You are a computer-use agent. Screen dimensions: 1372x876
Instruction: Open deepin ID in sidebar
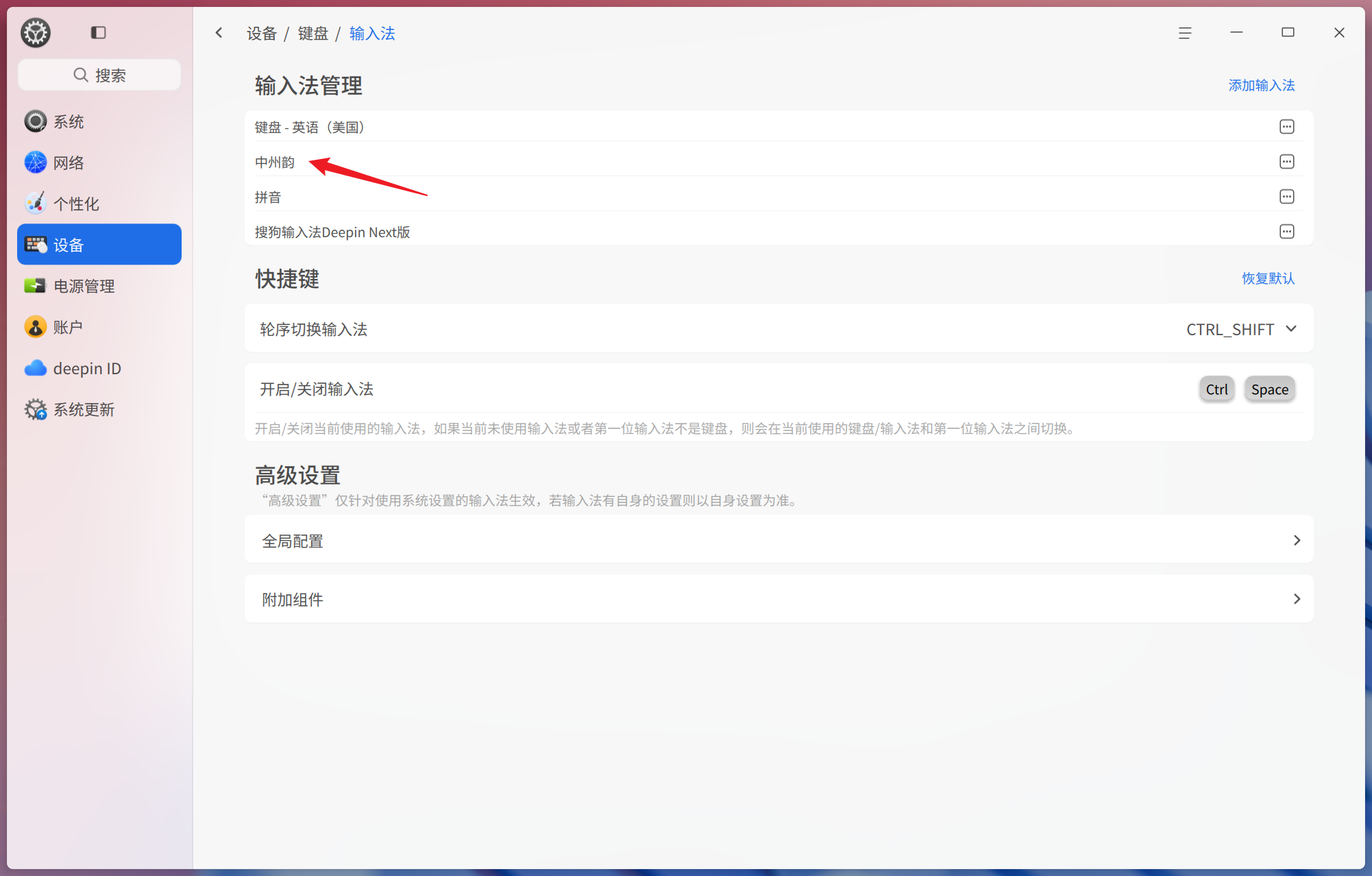(99, 368)
